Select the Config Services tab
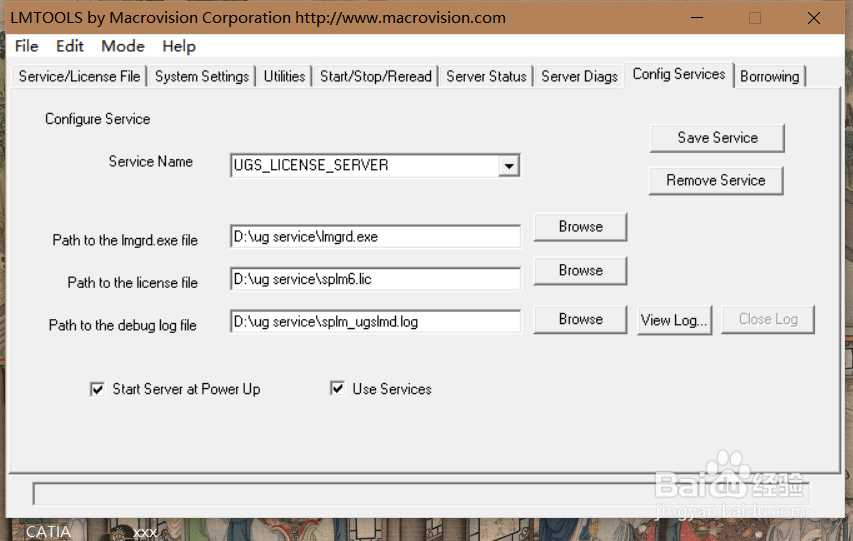The image size is (853, 541). (x=679, y=74)
